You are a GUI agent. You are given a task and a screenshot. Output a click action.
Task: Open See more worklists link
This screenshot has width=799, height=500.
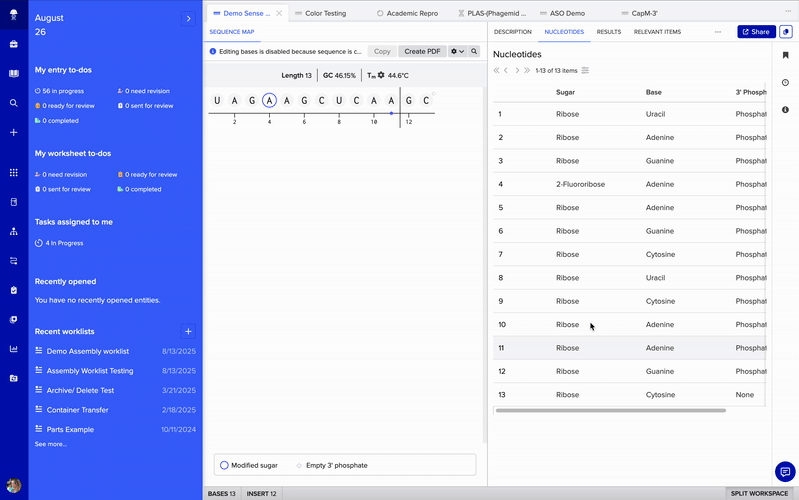click(x=51, y=444)
